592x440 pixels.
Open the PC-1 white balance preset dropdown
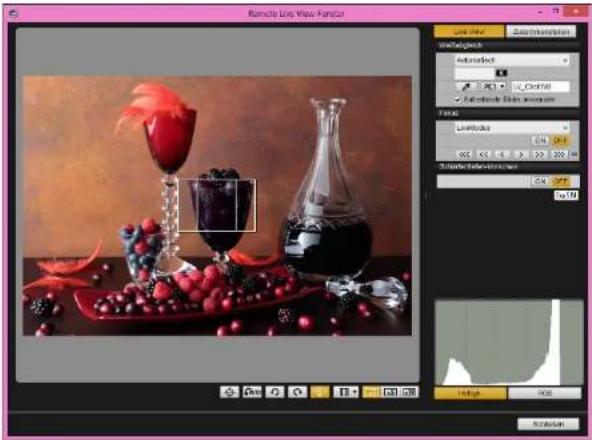pyautogui.click(x=494, y=86)
